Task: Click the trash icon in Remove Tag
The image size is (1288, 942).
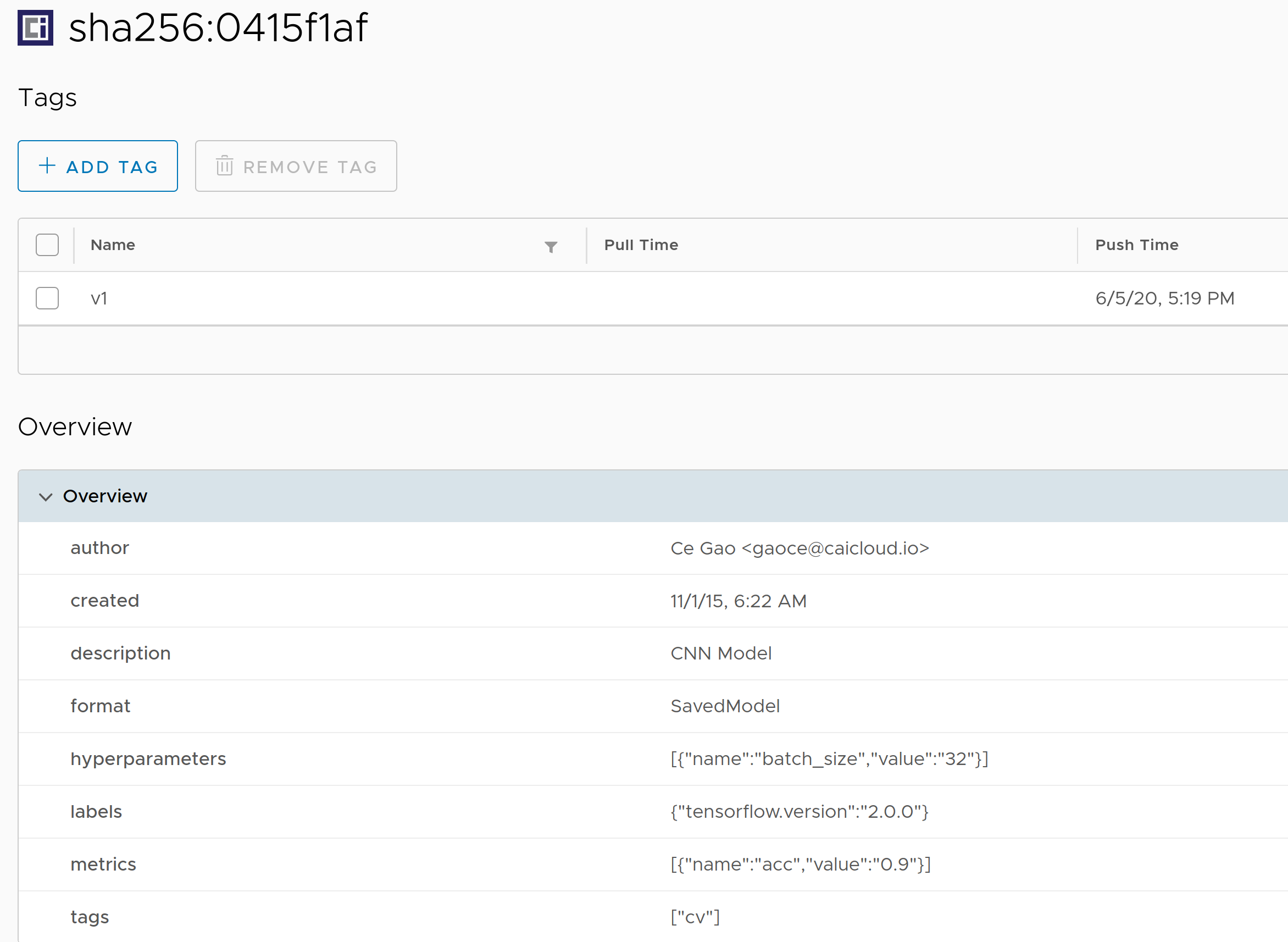Action: pyautogui.click(x=225, y=166)
